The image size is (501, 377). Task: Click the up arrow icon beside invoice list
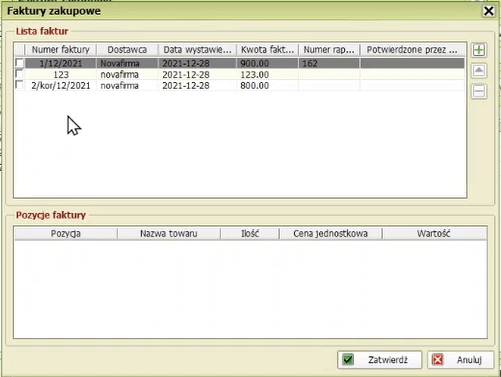479,71
